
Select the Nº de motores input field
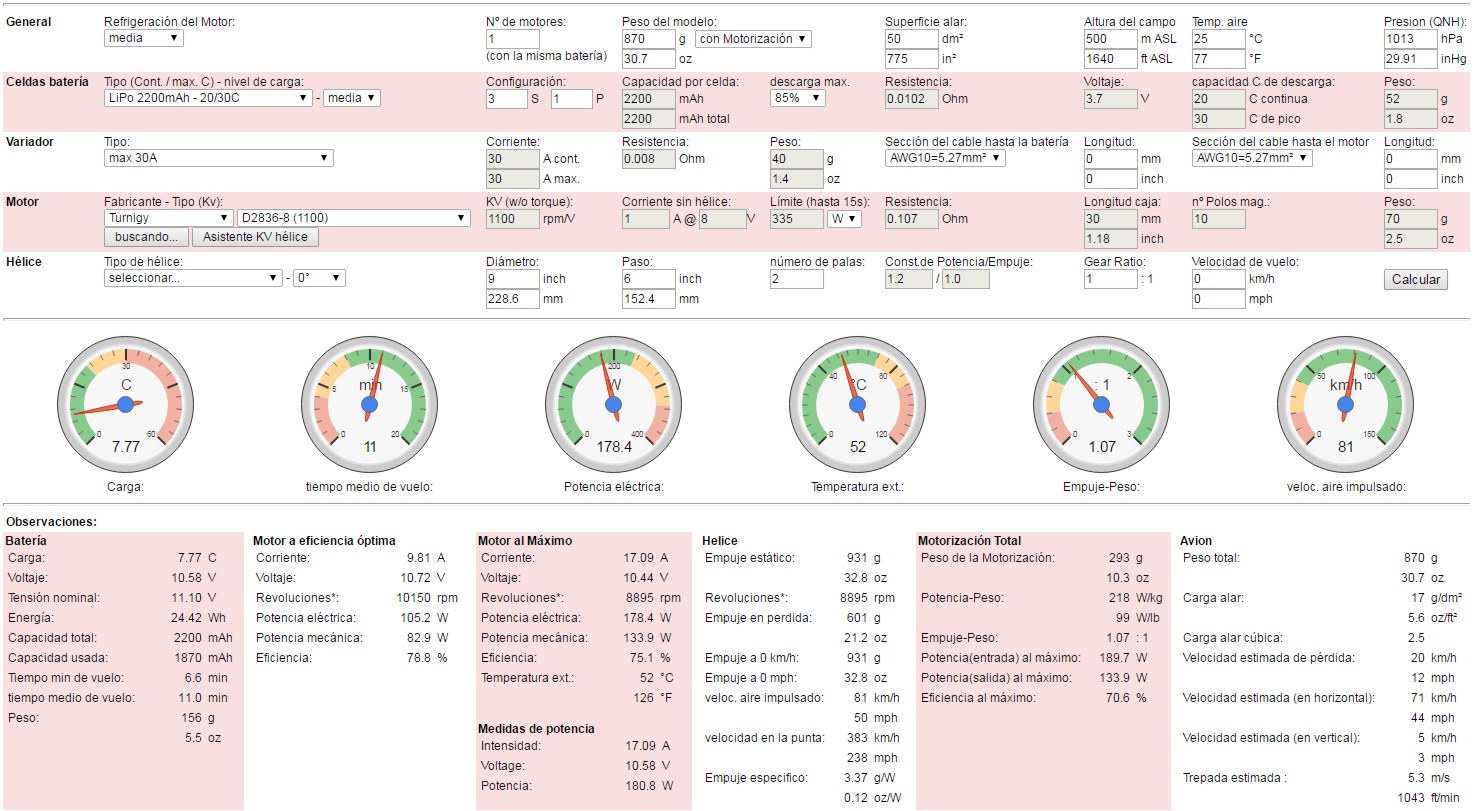pos(512,39)
